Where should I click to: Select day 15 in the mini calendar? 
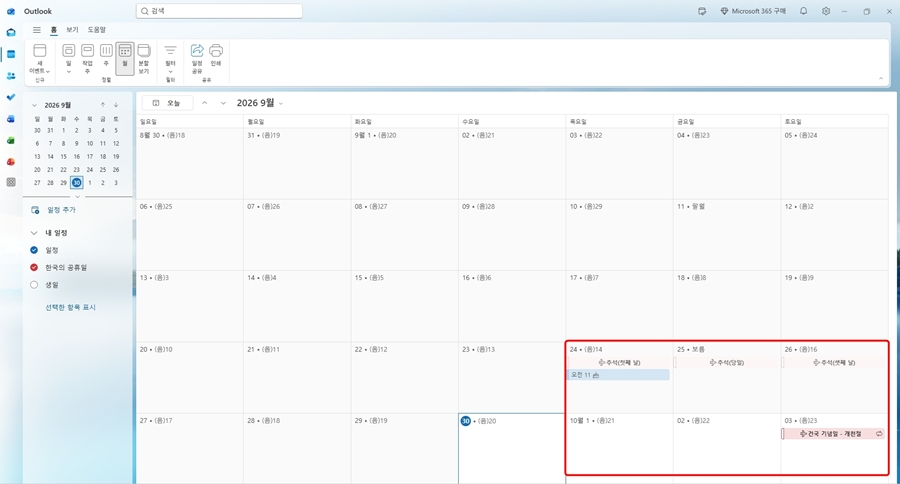(x=63, y=156)
